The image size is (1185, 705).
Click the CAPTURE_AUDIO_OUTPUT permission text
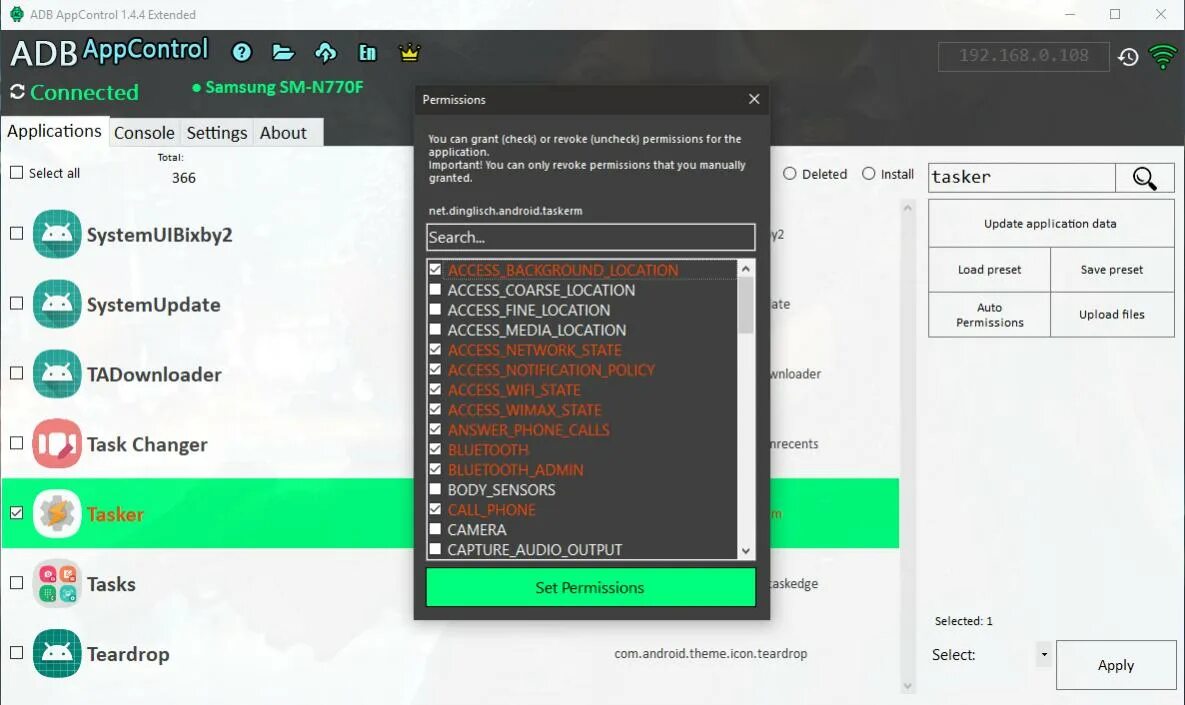pos(534,549)
